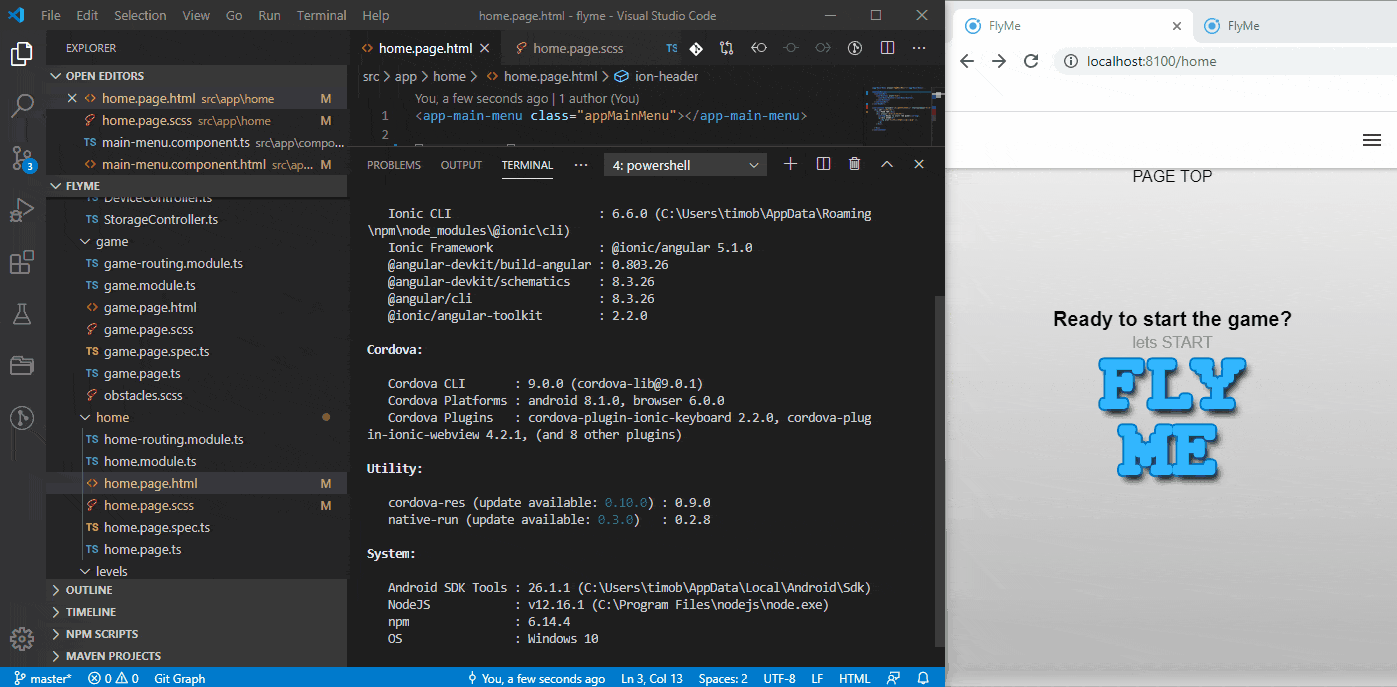This screenshot has height=687, width=1397.
Task: Open the Extensions view
Action: (22, 263)
